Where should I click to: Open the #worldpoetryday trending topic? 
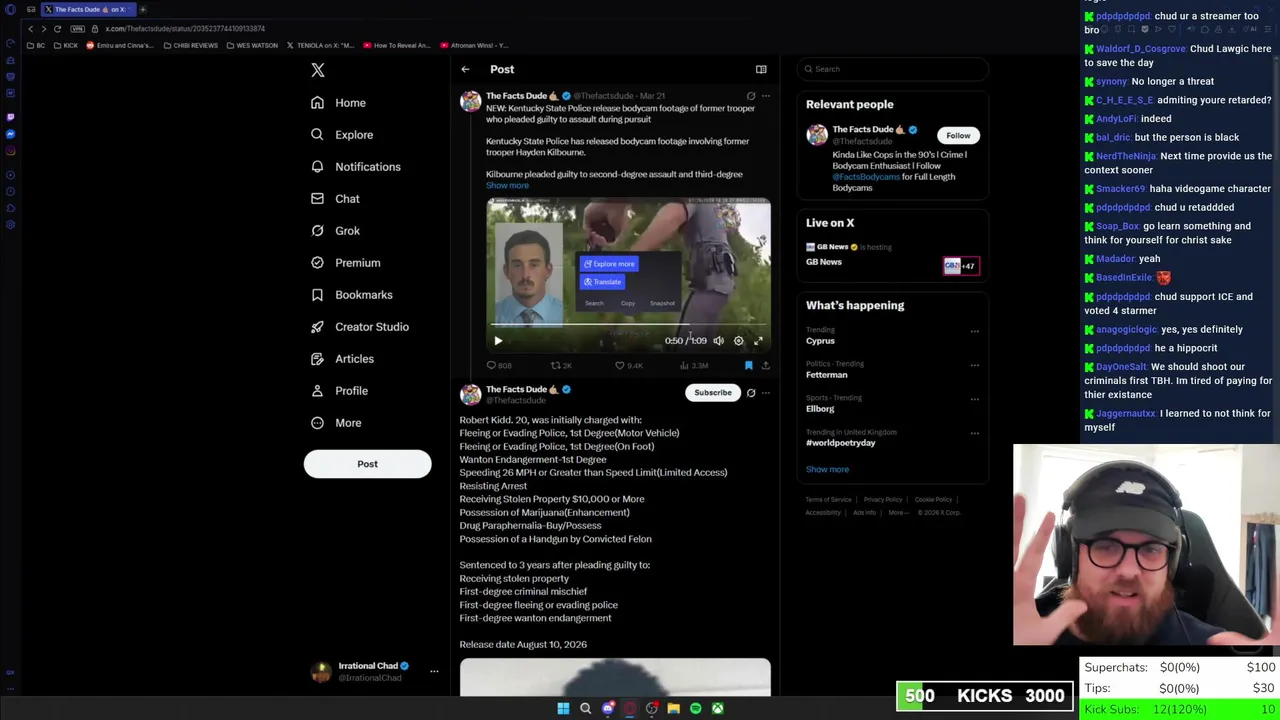(840, 443)
